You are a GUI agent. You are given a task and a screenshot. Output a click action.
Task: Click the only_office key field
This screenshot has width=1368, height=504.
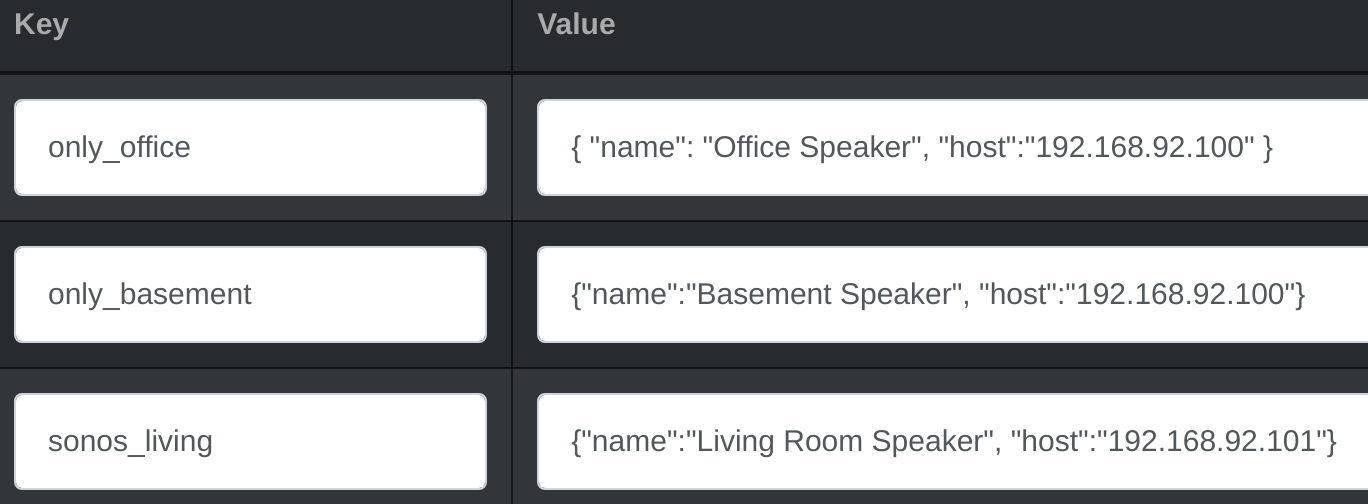click(x=250, y=147)
